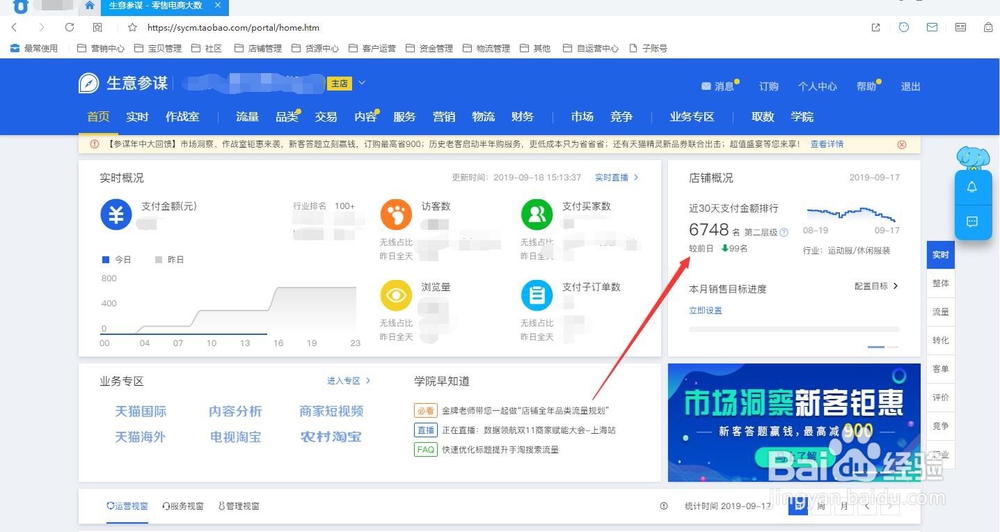Expand the 主店 shop switcher chevron

point(362,83)
